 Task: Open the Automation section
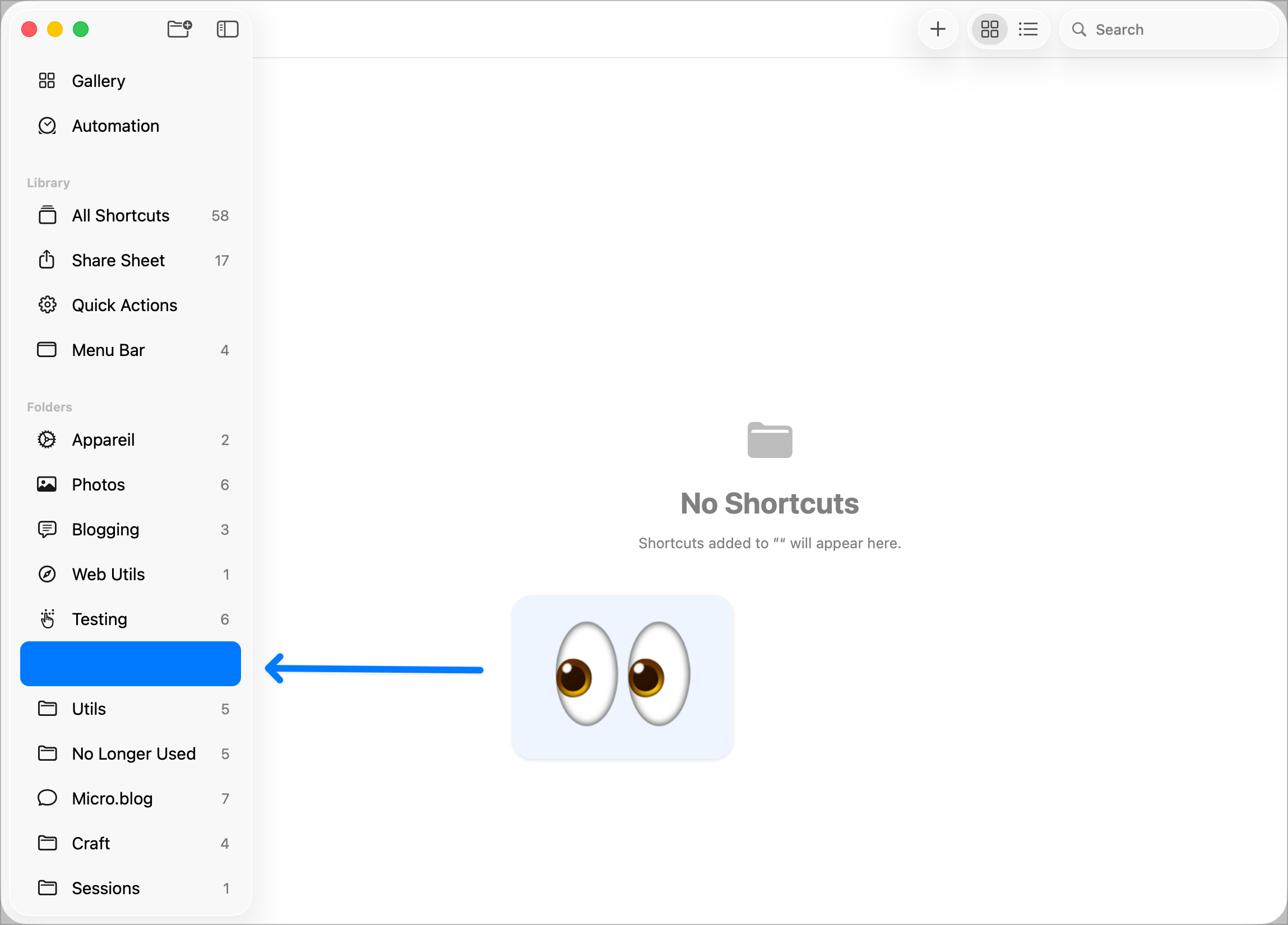[115, 126]
